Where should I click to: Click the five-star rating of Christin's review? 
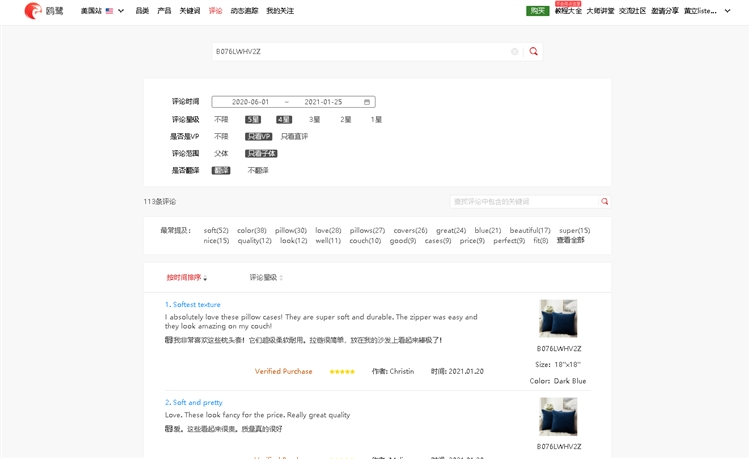342,372
